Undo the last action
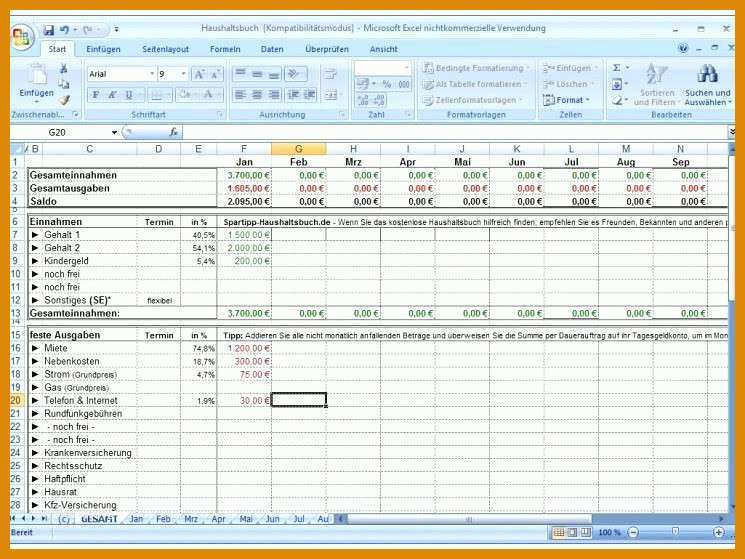The height and width of the screenshot is (559, 745). pyautogui.click(x=65, y=30)
